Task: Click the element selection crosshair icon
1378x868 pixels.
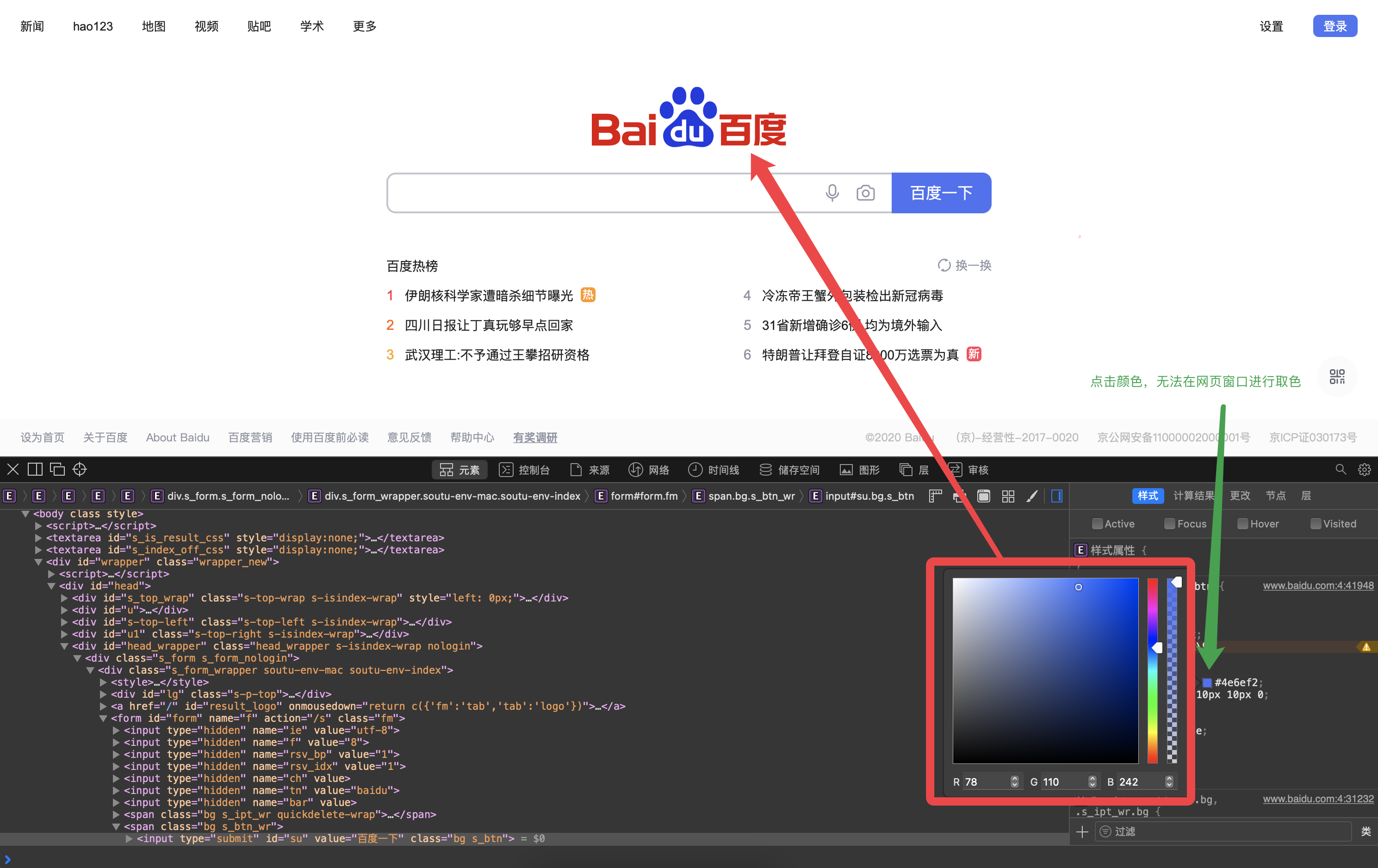Action: (x=80, y=469)
